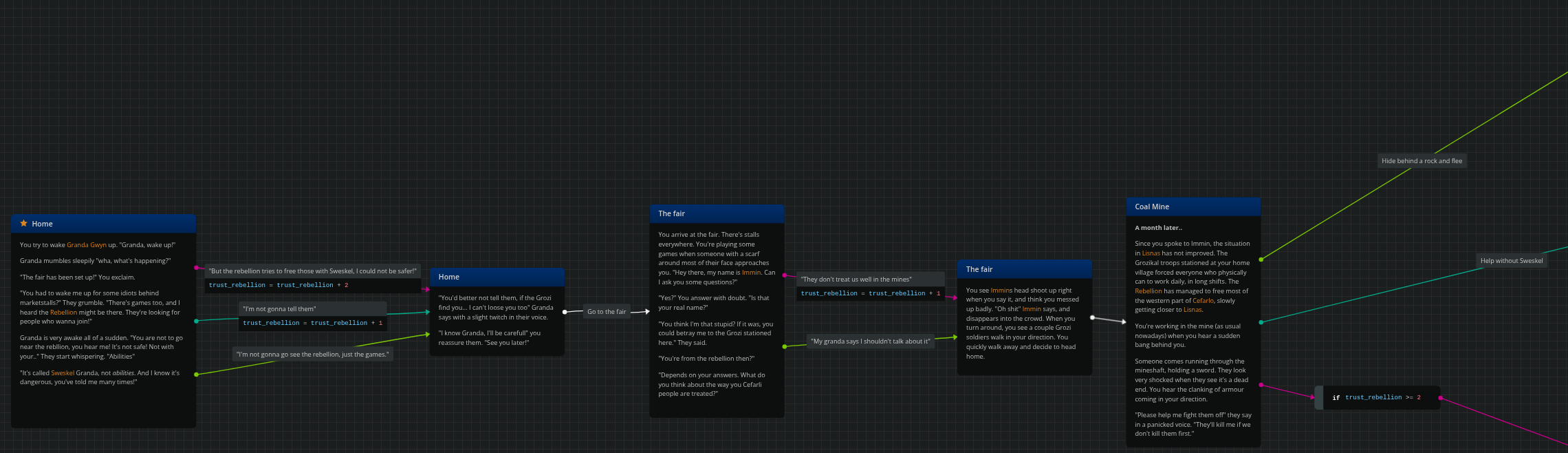
Task: Select the "I'm not gonna tell them" label
Action: pyautogui.click(x=279, y=309)
